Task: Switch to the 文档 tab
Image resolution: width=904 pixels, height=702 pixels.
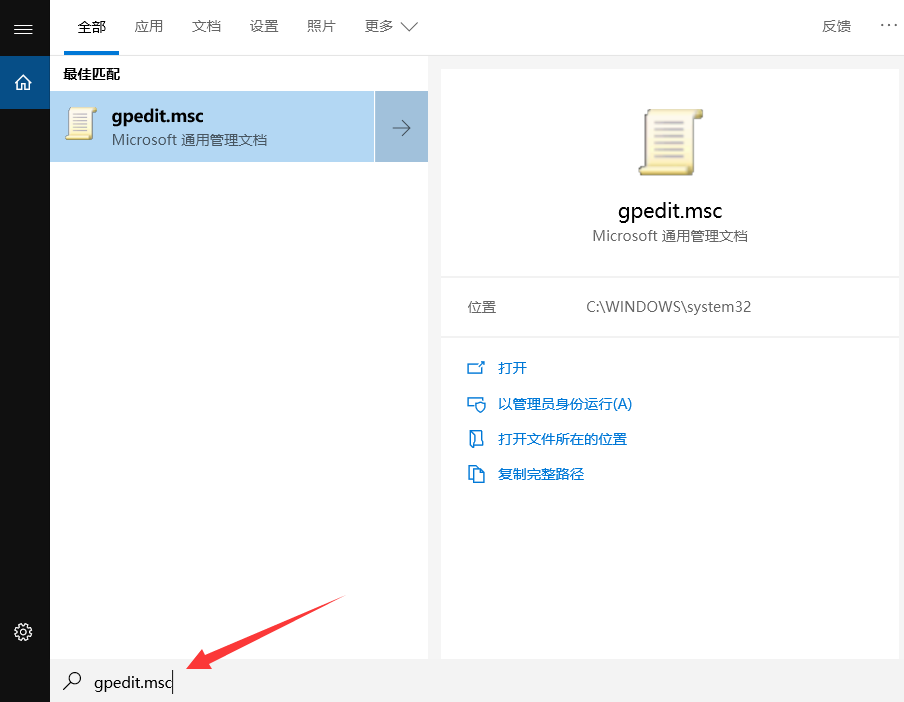Action: [206, 27]
